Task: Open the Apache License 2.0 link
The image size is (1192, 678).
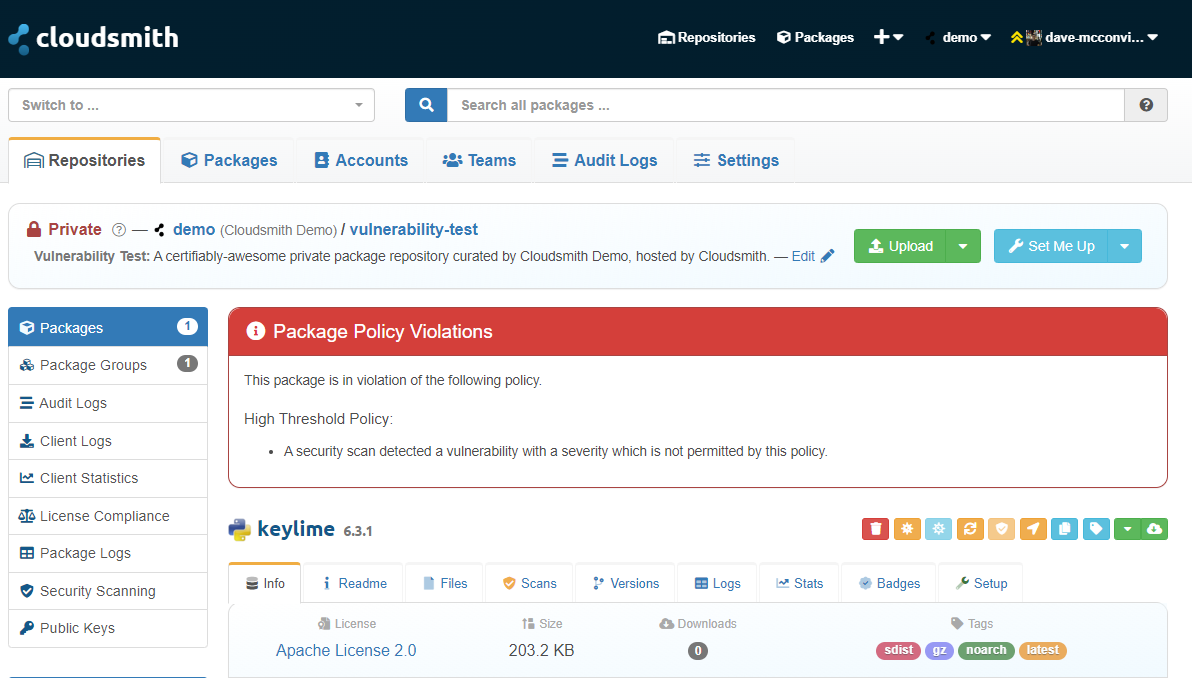Action: coord(346,651)
